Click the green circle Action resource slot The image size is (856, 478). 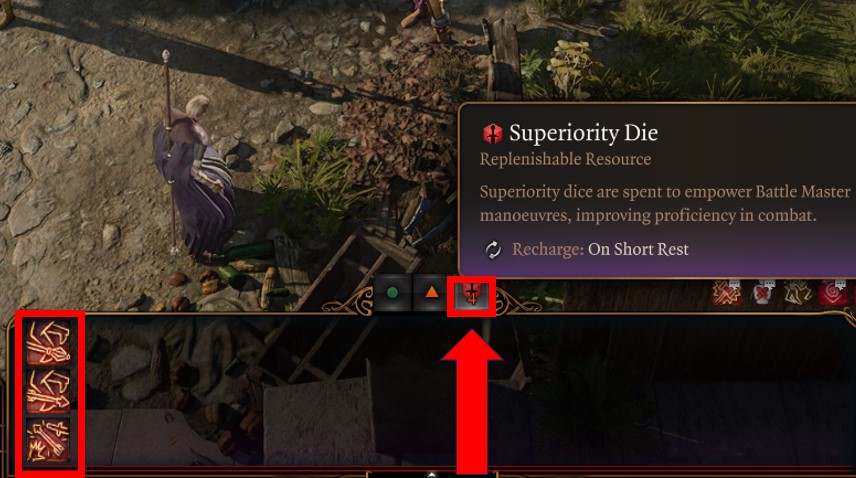[392, 293]
